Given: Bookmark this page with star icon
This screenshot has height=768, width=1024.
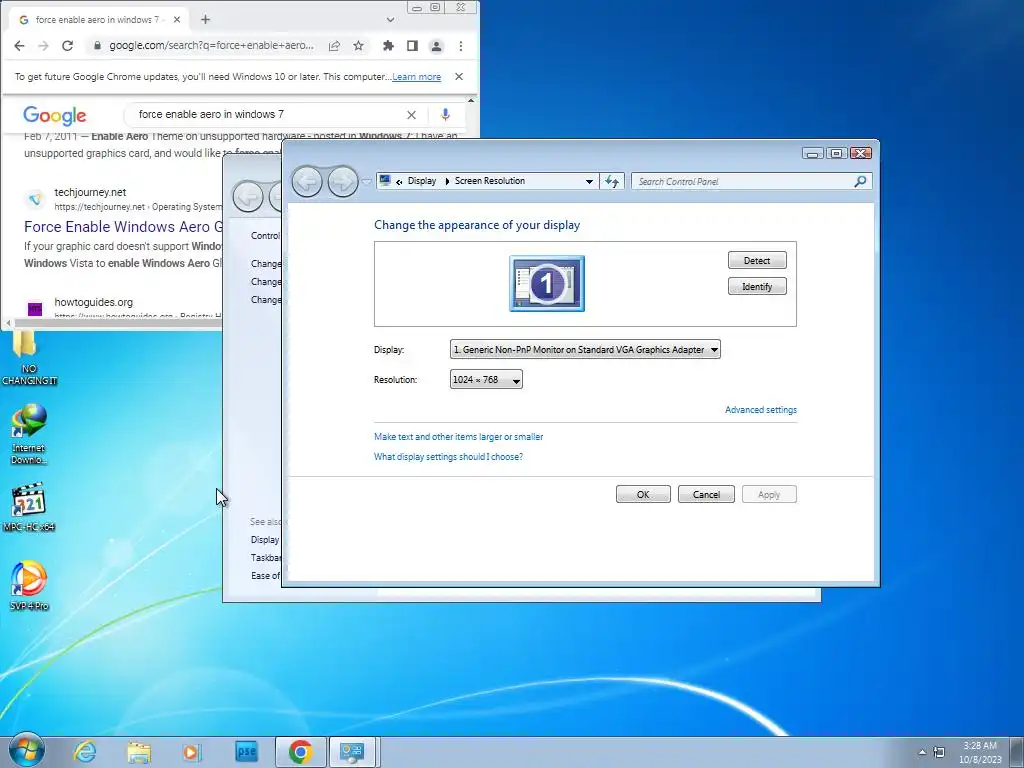Looking at the screenshot, I should [x=359, y=46].
